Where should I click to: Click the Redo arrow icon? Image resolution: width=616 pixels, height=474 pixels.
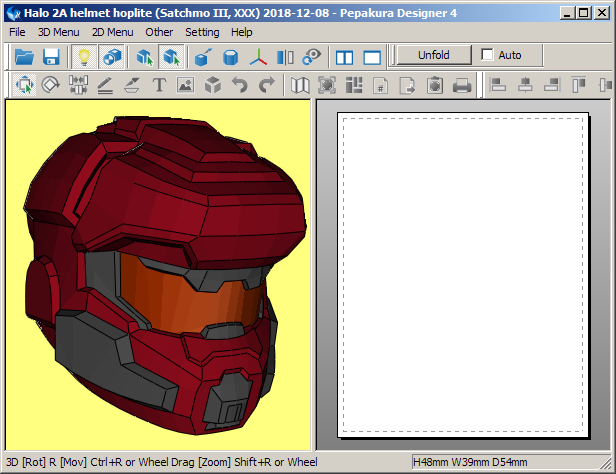[266, 86]
